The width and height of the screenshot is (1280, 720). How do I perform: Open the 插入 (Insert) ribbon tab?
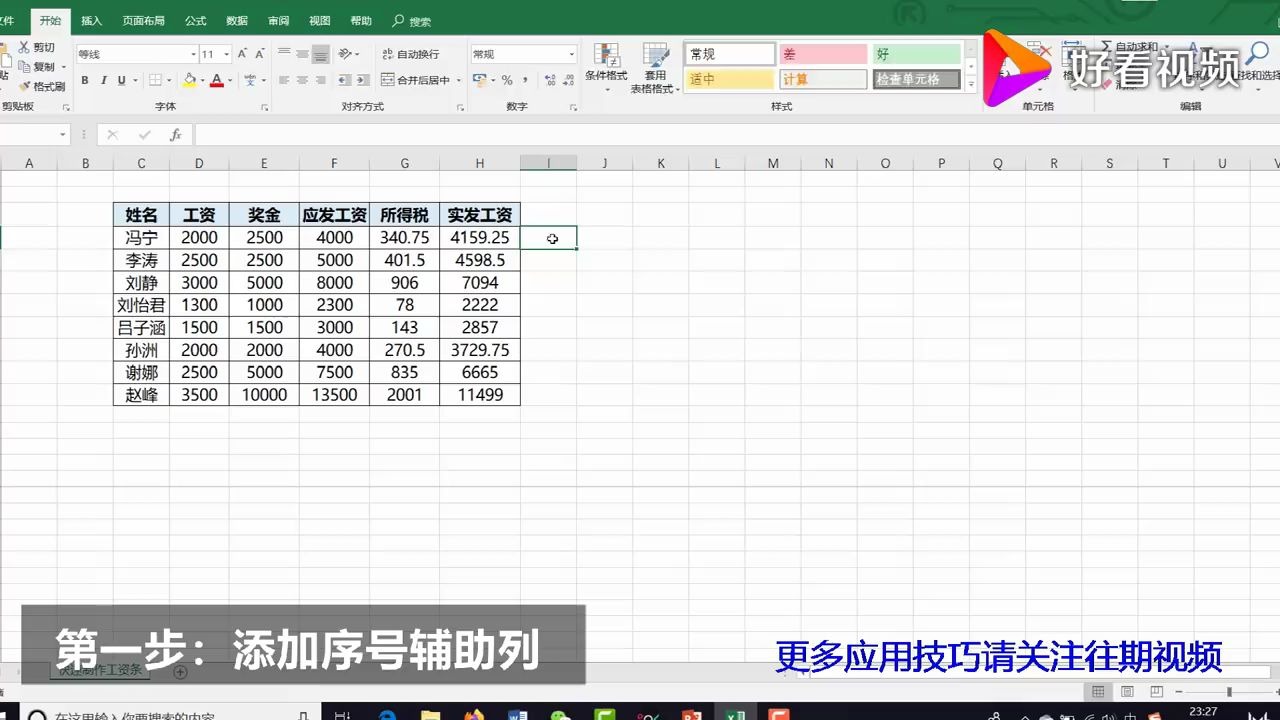pyautogui.click(x=91, y=20)
